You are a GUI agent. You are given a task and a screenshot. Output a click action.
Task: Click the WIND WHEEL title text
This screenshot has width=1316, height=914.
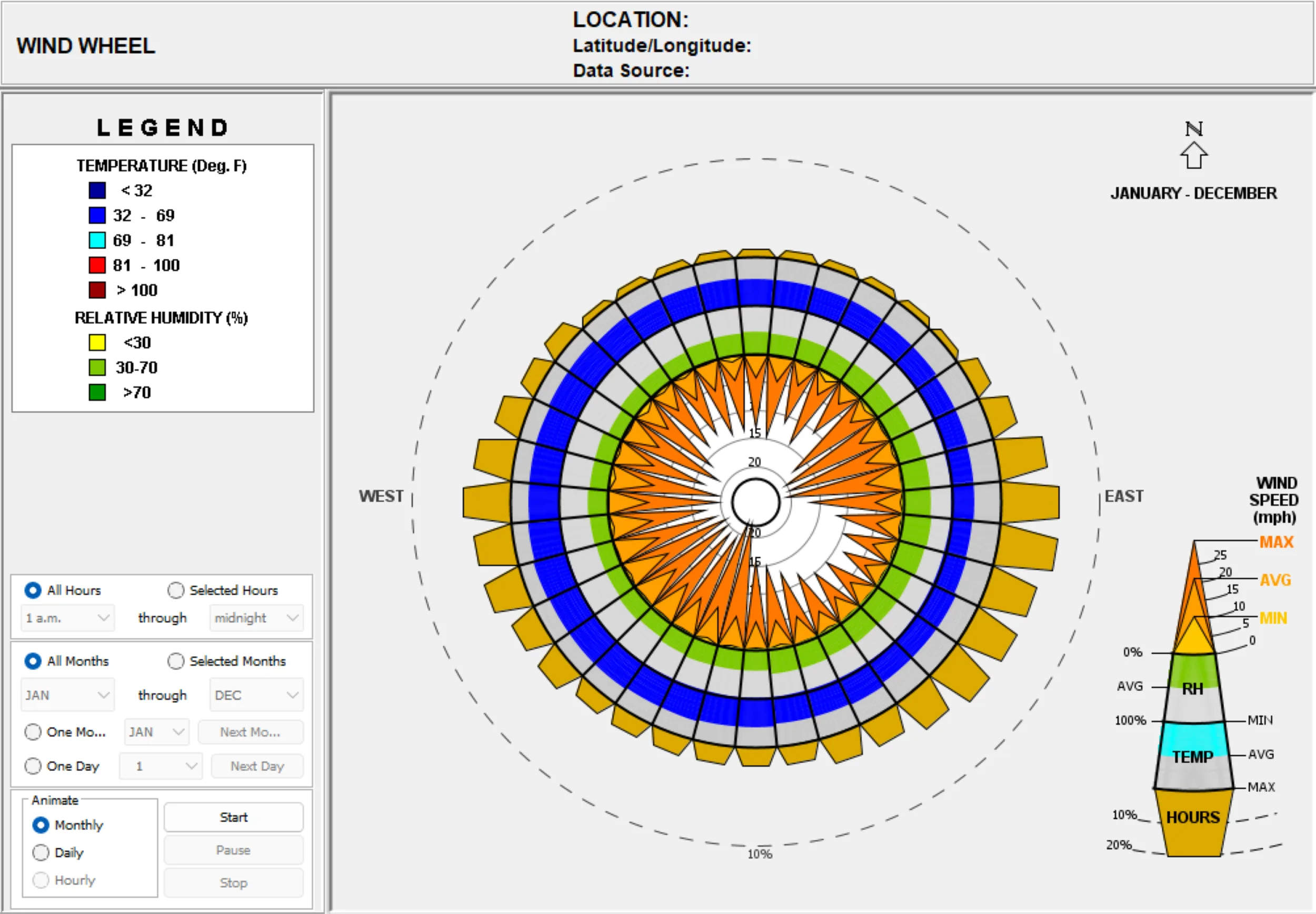point(86,46)
